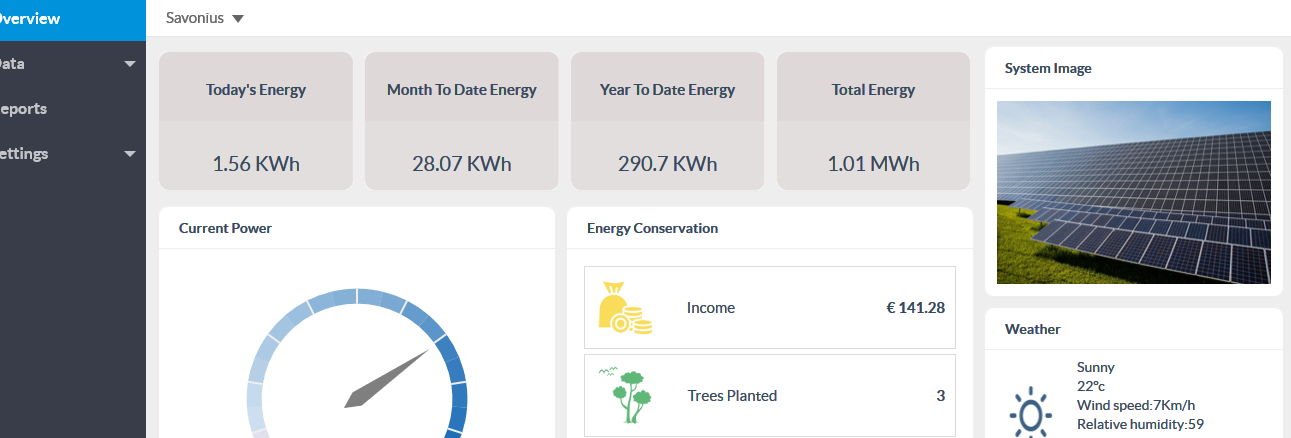Click the € 141.28 income amount
1291x438 pixels.
coord(915,308)
